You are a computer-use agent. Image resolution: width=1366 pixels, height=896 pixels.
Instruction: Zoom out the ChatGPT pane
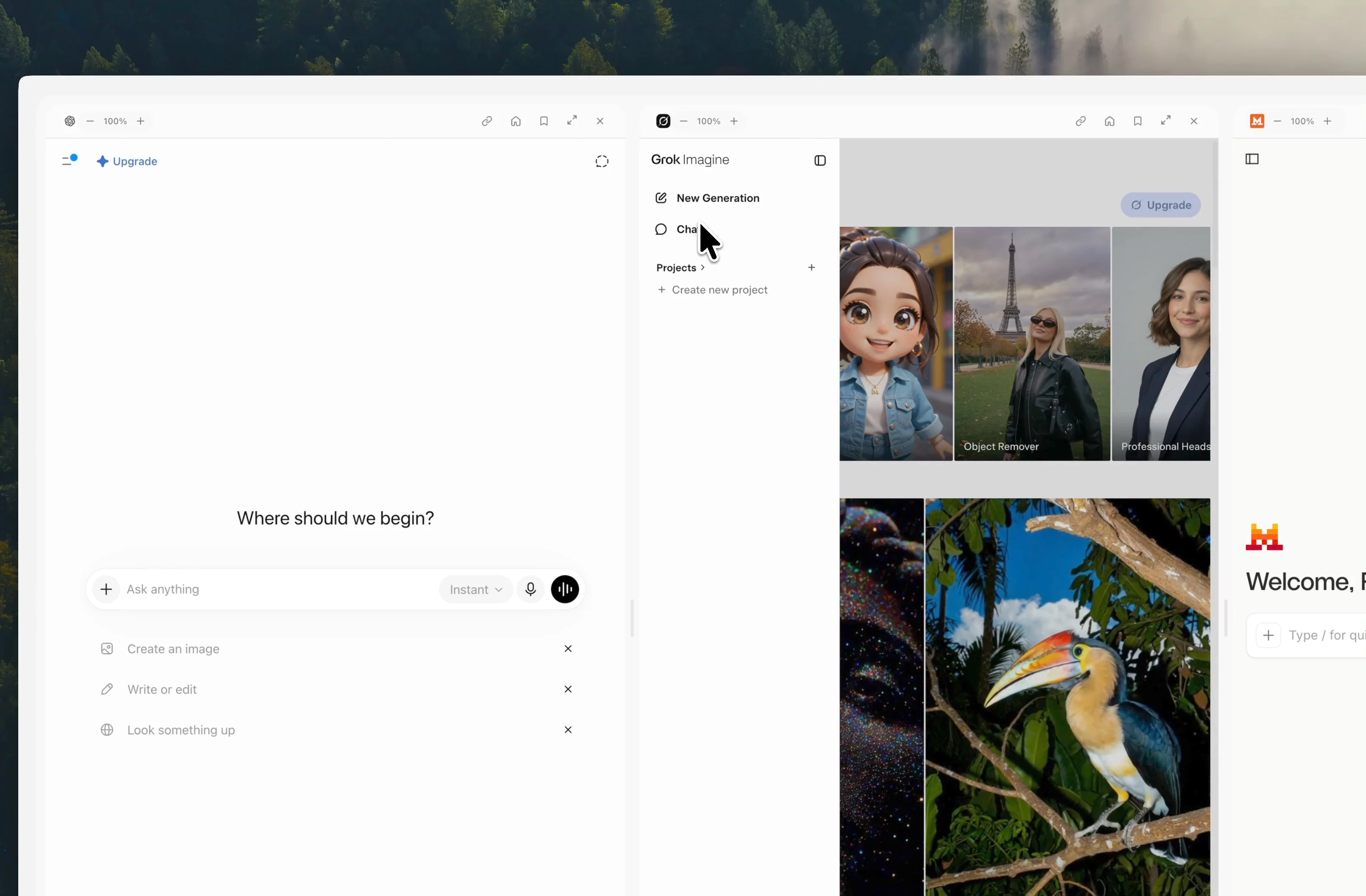(x=90, y=121)
